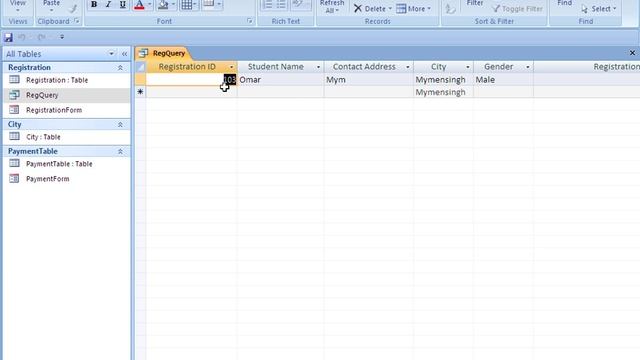The image size is (640, 360).
Task: Click the 'Mym' contact address cell
Action: tap(369, 80)
